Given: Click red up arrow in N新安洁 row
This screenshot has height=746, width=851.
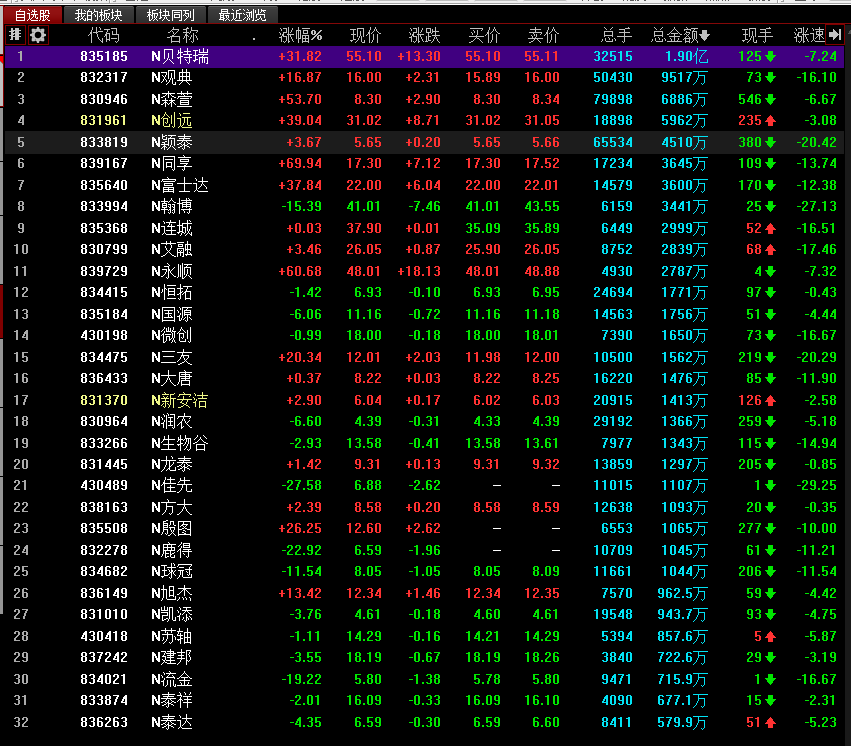Looking at the screenshot, I should pos(770,401).
